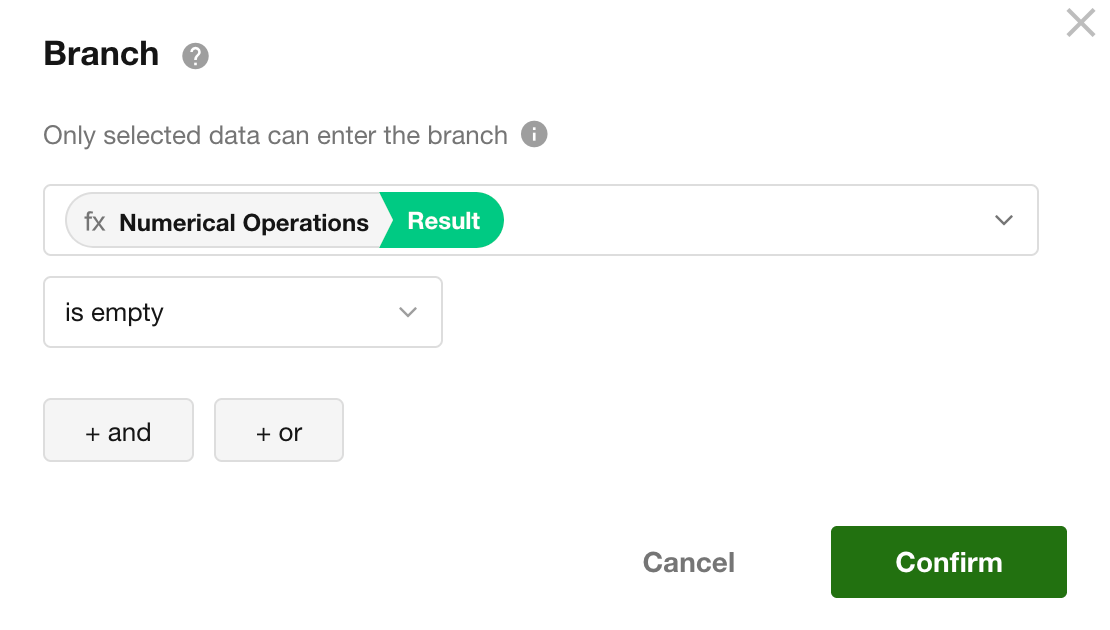This screenshot has height=630, width=1110.
Task: Click the plus sign in the 'or' button
Action: tap(264, 433)
